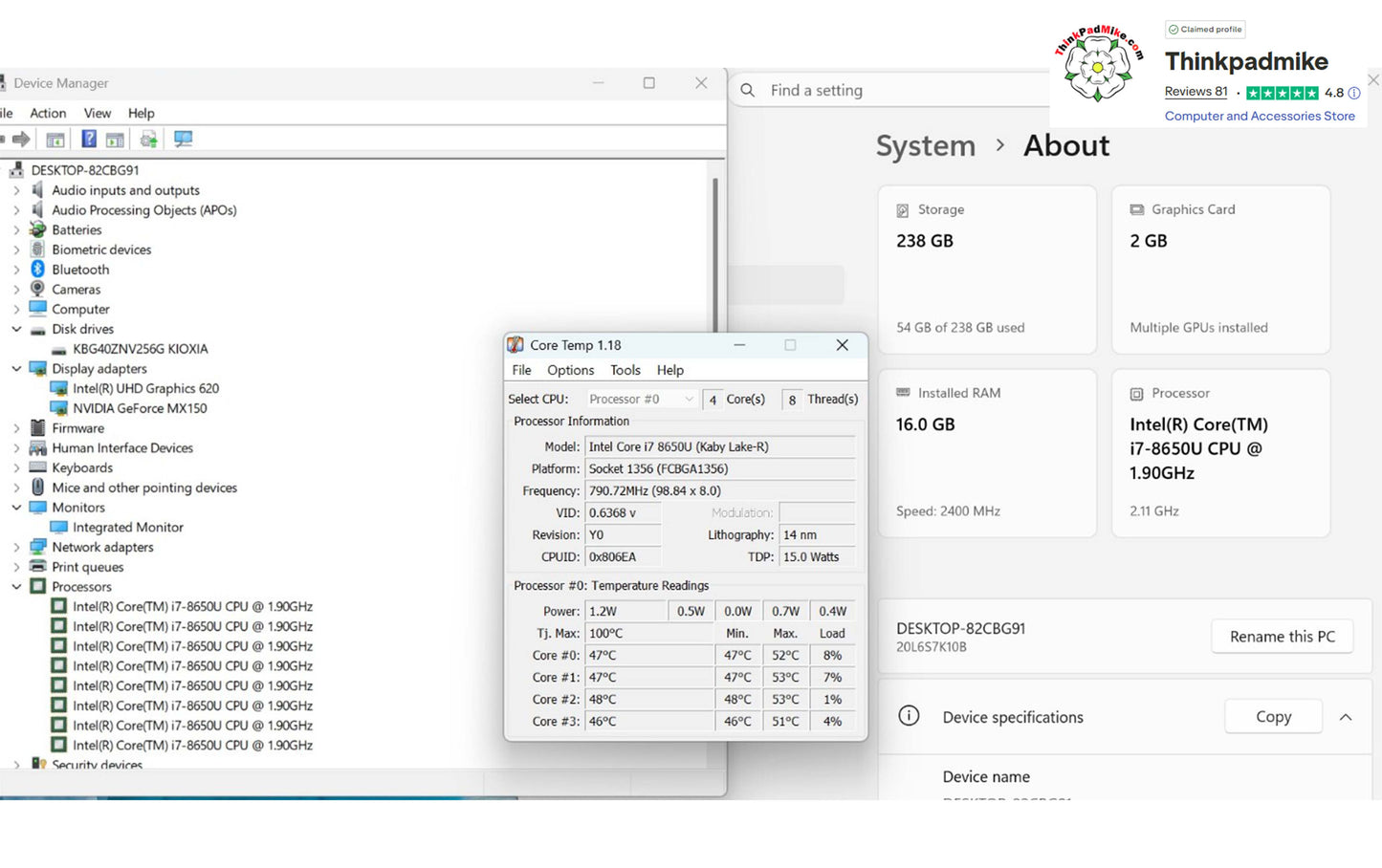Click the blue question mark Help toolbar icon

click(x=89, y=140)
